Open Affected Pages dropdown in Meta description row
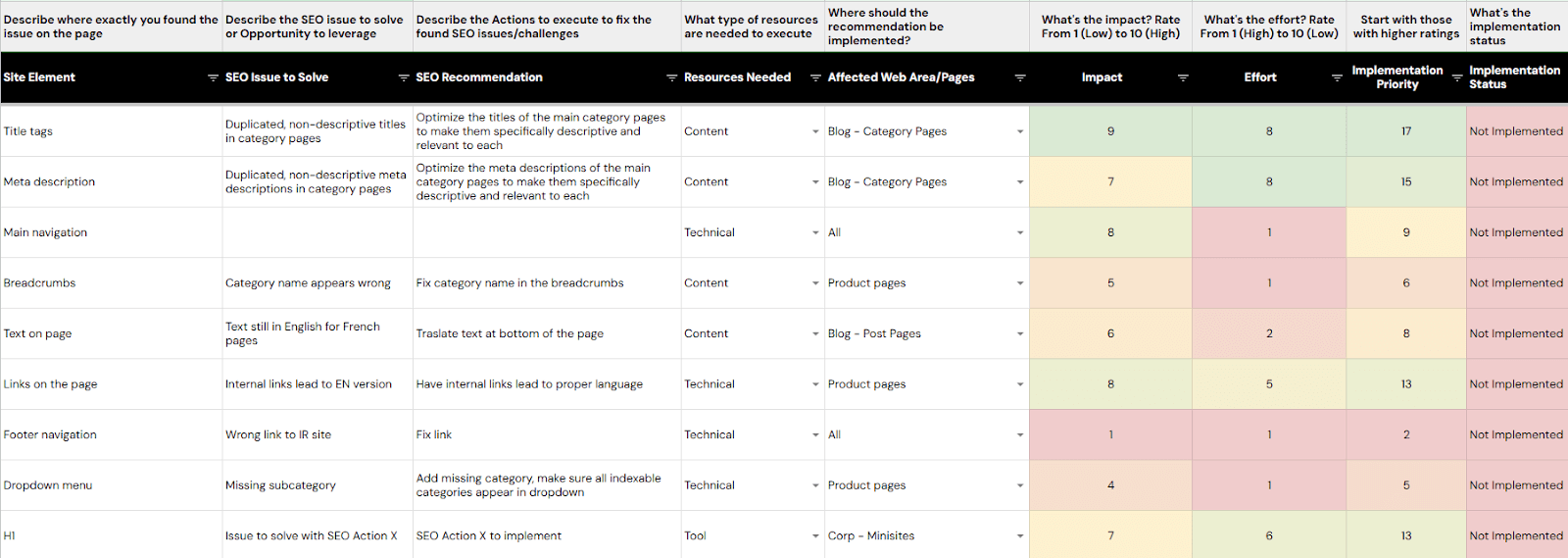Image resolution: width=1568 pixels, height=558 pixels. (x=1019, y=182)
